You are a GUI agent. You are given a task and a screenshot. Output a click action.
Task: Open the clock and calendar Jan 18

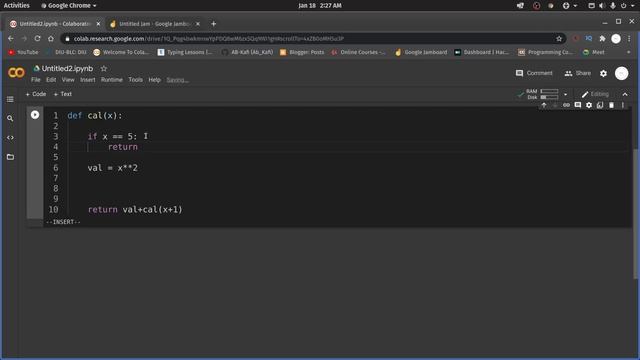click(320, 5)
